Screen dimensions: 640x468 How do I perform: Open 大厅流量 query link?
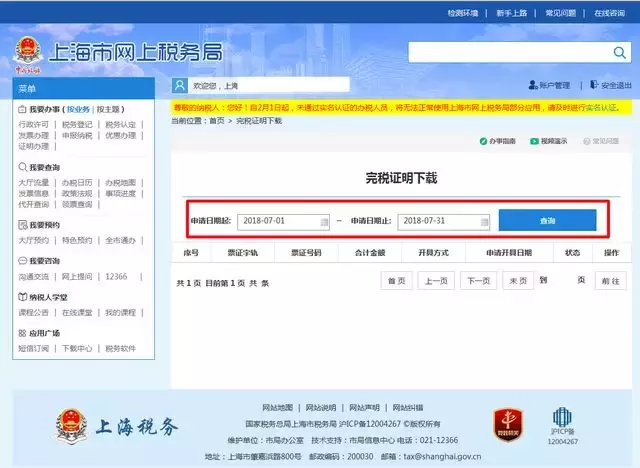[33, 182]
